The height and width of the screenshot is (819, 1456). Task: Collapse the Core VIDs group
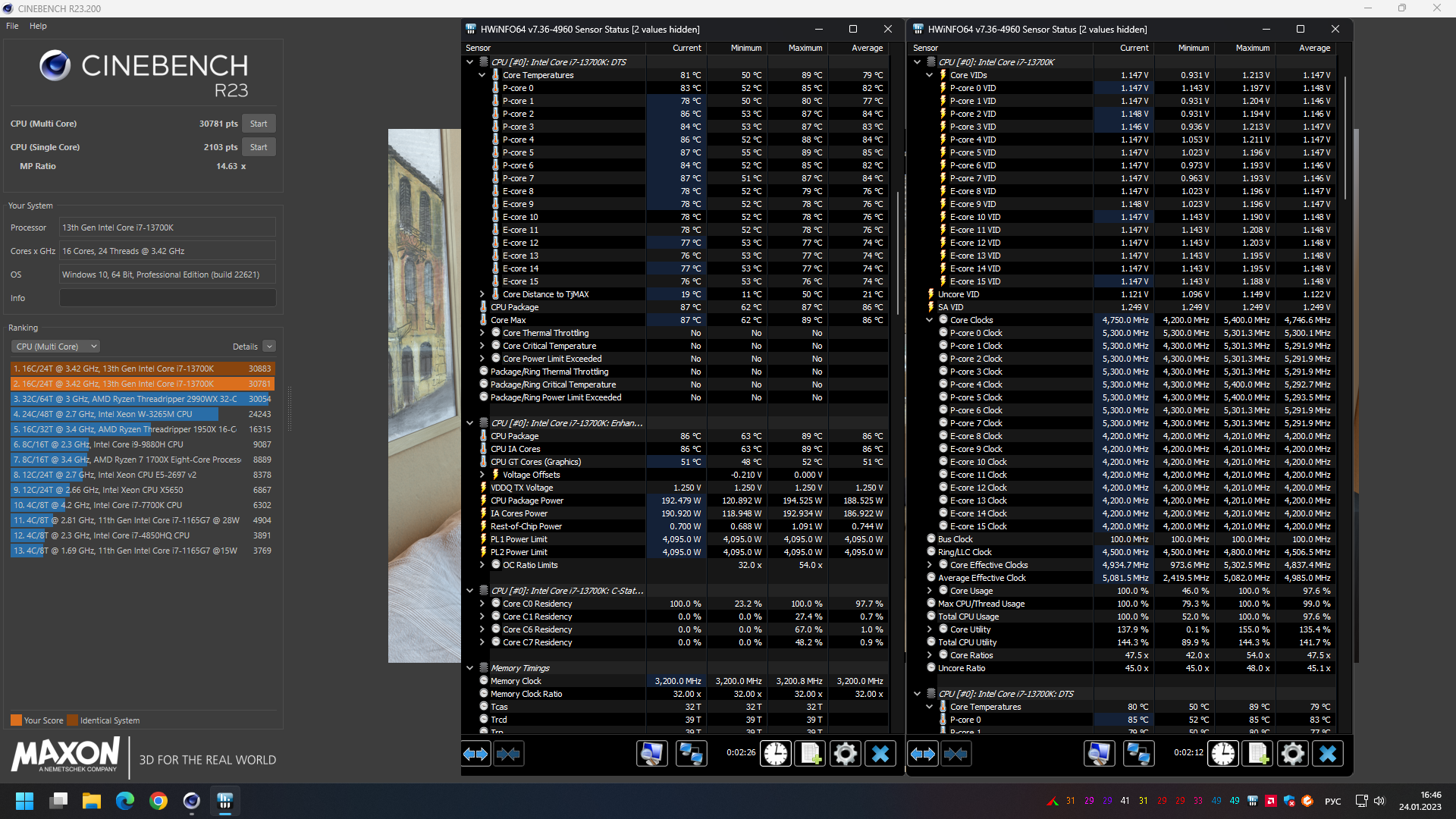(x=929, y=75)
